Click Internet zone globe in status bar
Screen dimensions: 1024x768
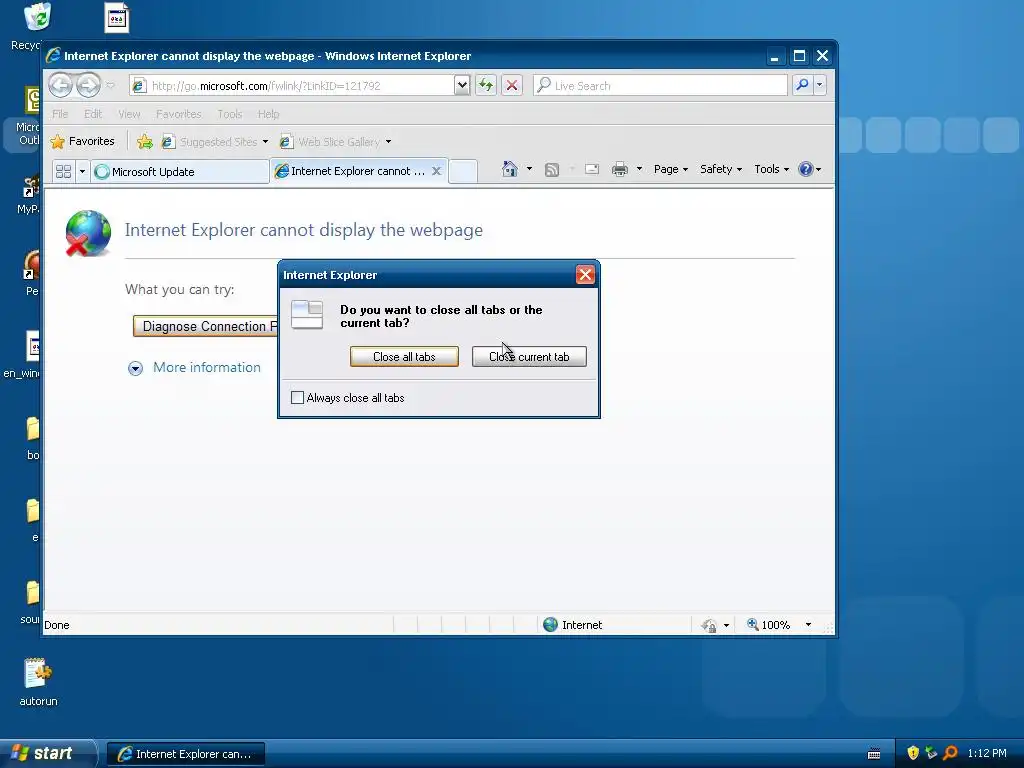pos(551,624)
